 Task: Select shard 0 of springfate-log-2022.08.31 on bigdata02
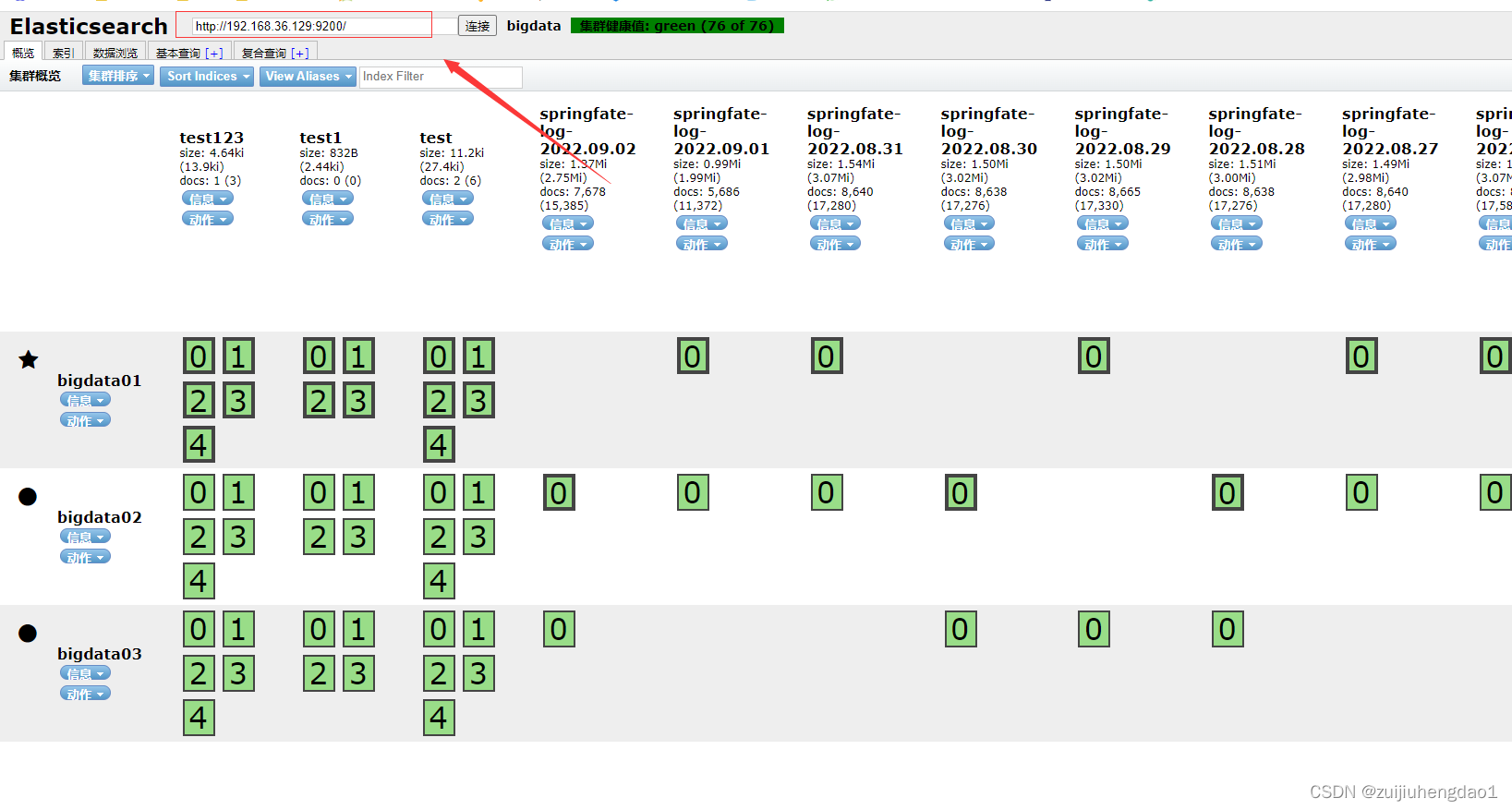coord(827,492)
